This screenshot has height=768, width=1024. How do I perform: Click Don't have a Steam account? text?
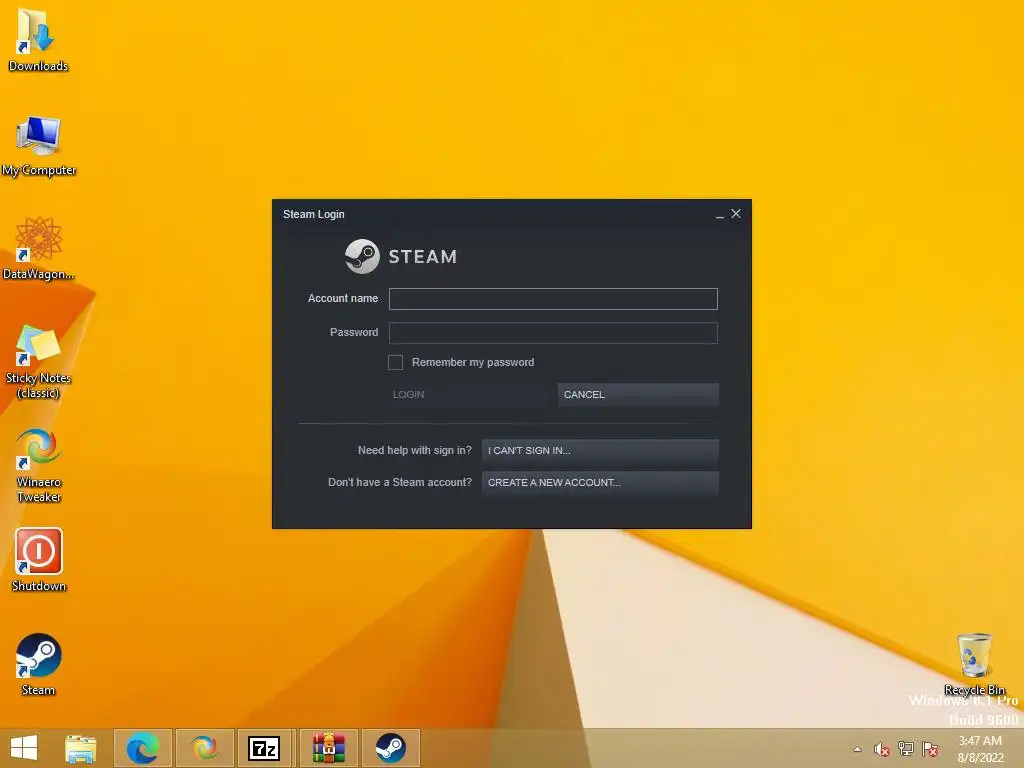point(400,482)
